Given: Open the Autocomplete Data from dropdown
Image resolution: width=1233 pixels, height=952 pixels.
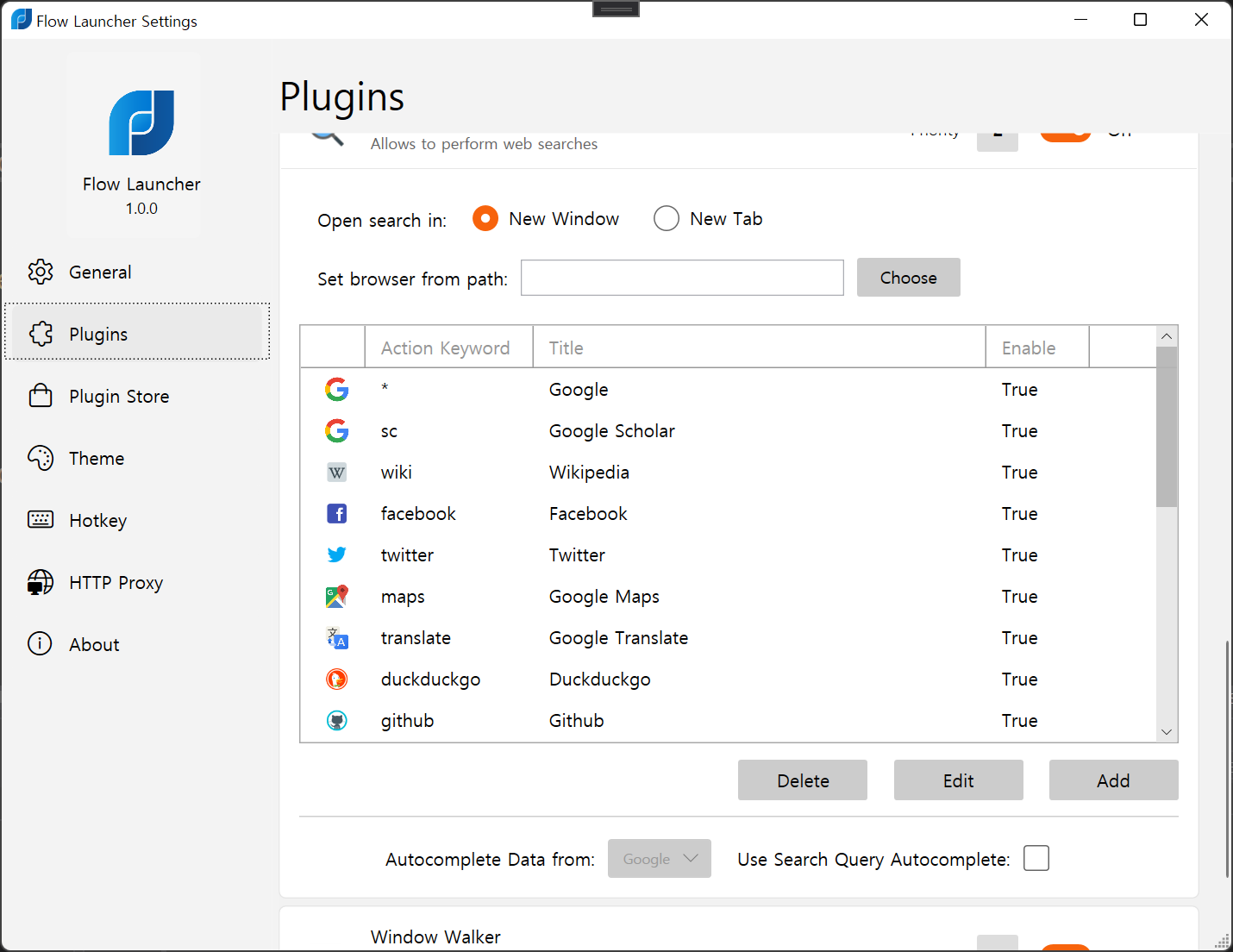Looking at the screenshot, I should [660, 859].
